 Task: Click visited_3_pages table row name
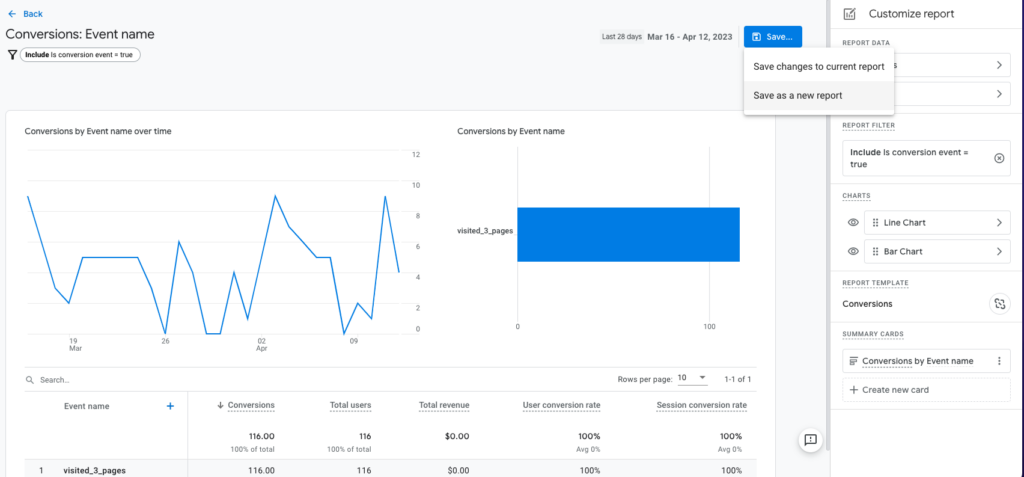coord(94,470)
